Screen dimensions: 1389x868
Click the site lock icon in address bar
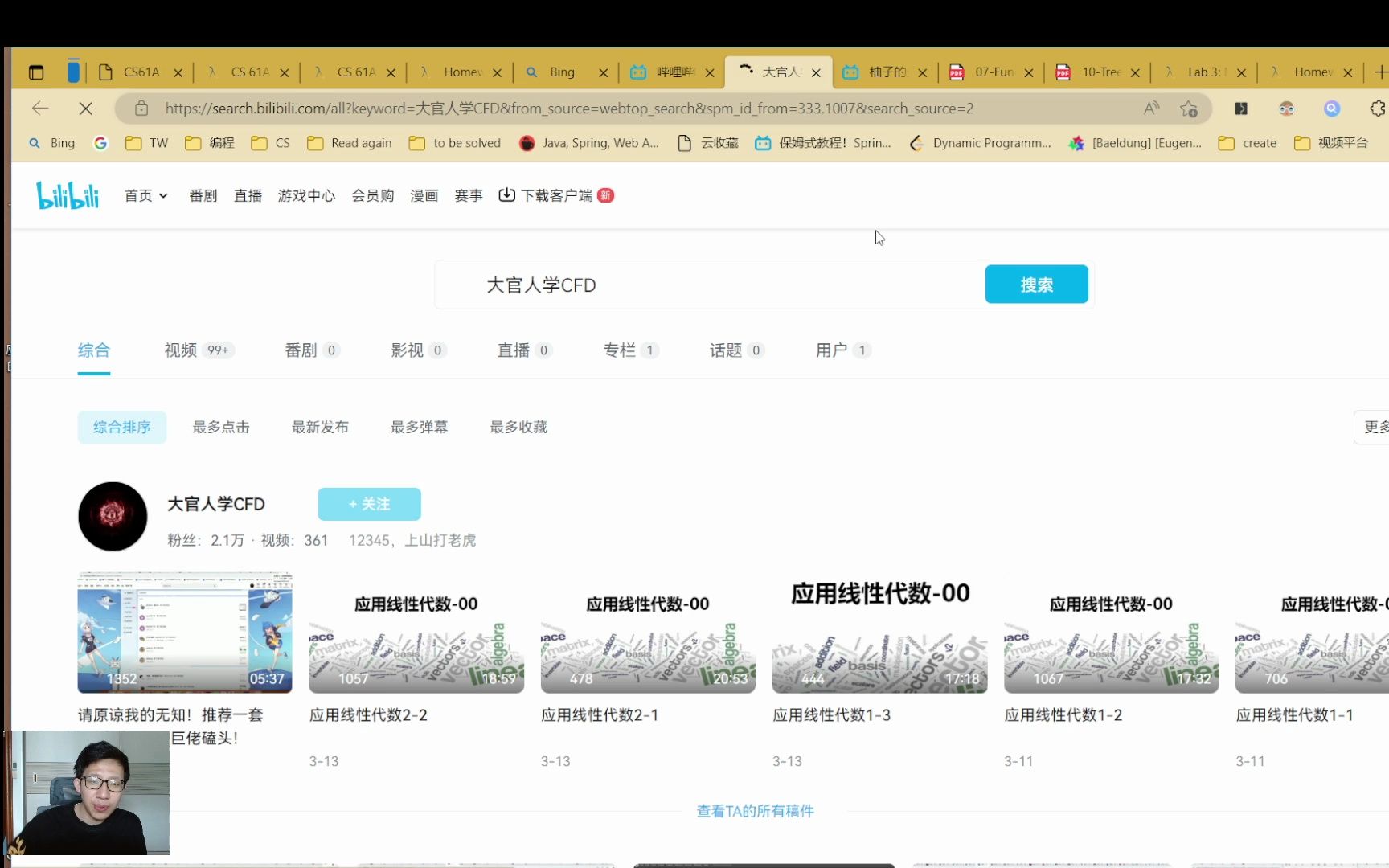pyautogui.click(x=141, y=108)
